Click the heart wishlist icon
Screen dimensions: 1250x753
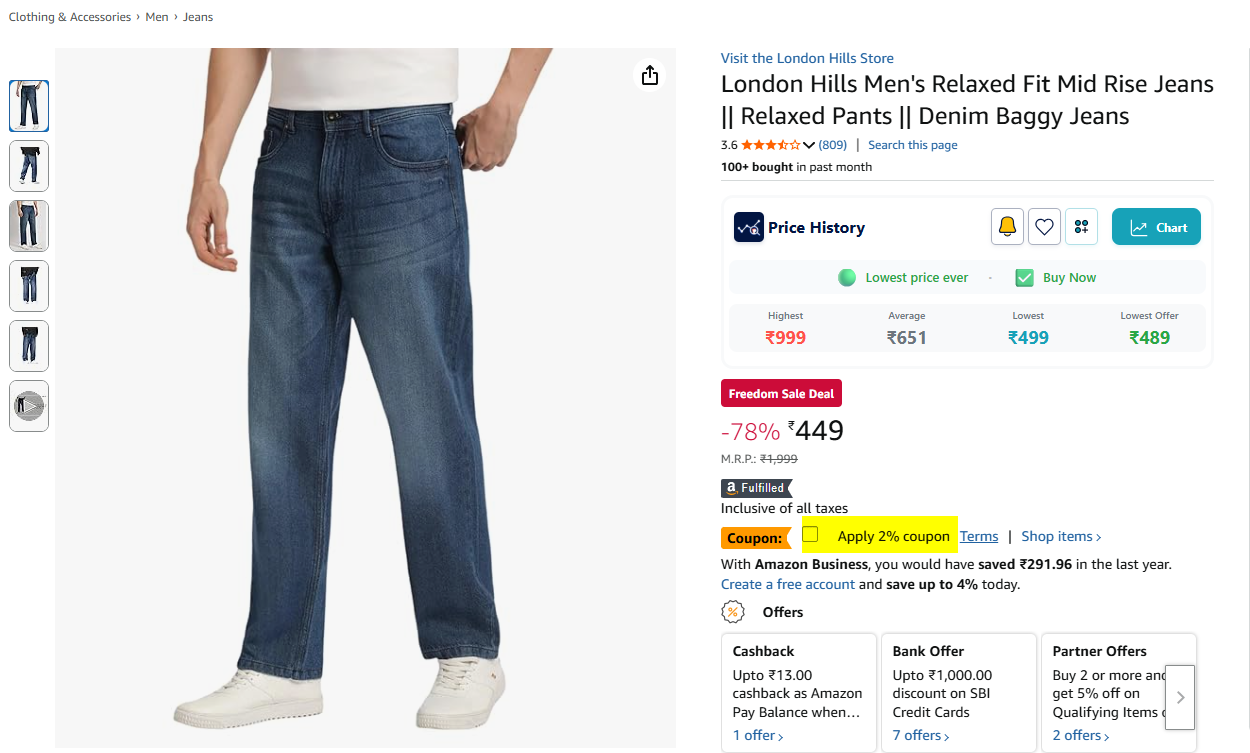1044,227
